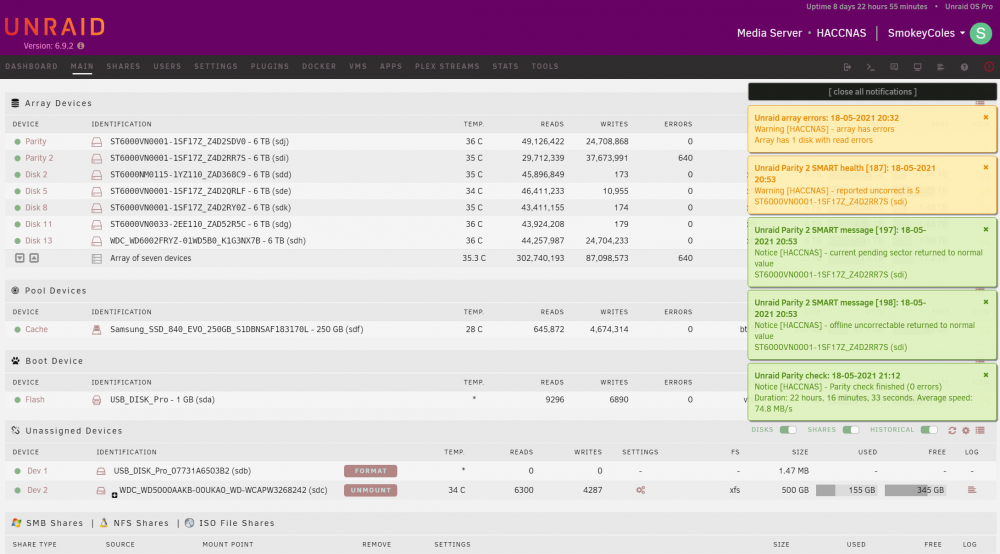
Task: Dismiss the SMART message 197 notification
Action: pos(985,230)
